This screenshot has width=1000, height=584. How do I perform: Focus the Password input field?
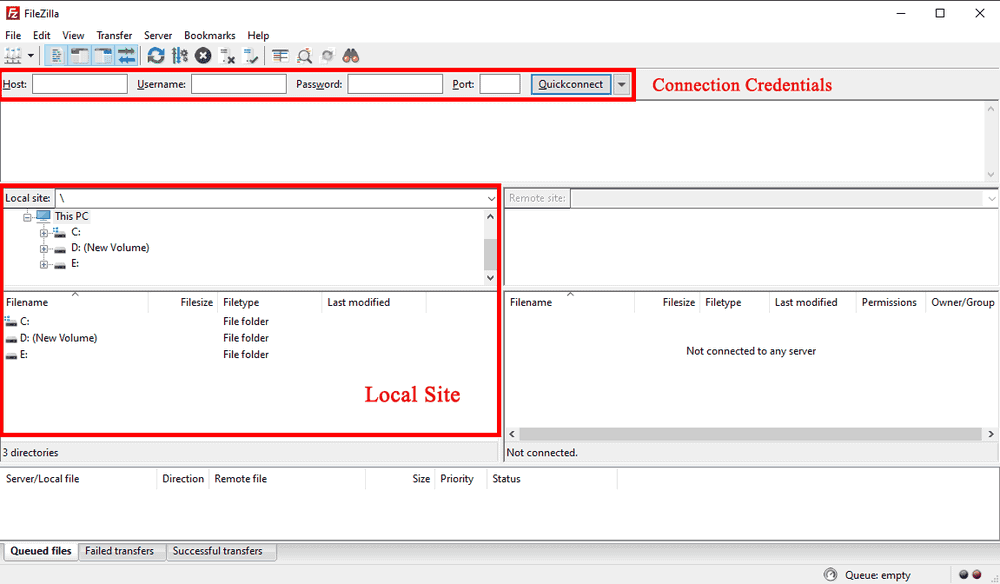[395, 84]
